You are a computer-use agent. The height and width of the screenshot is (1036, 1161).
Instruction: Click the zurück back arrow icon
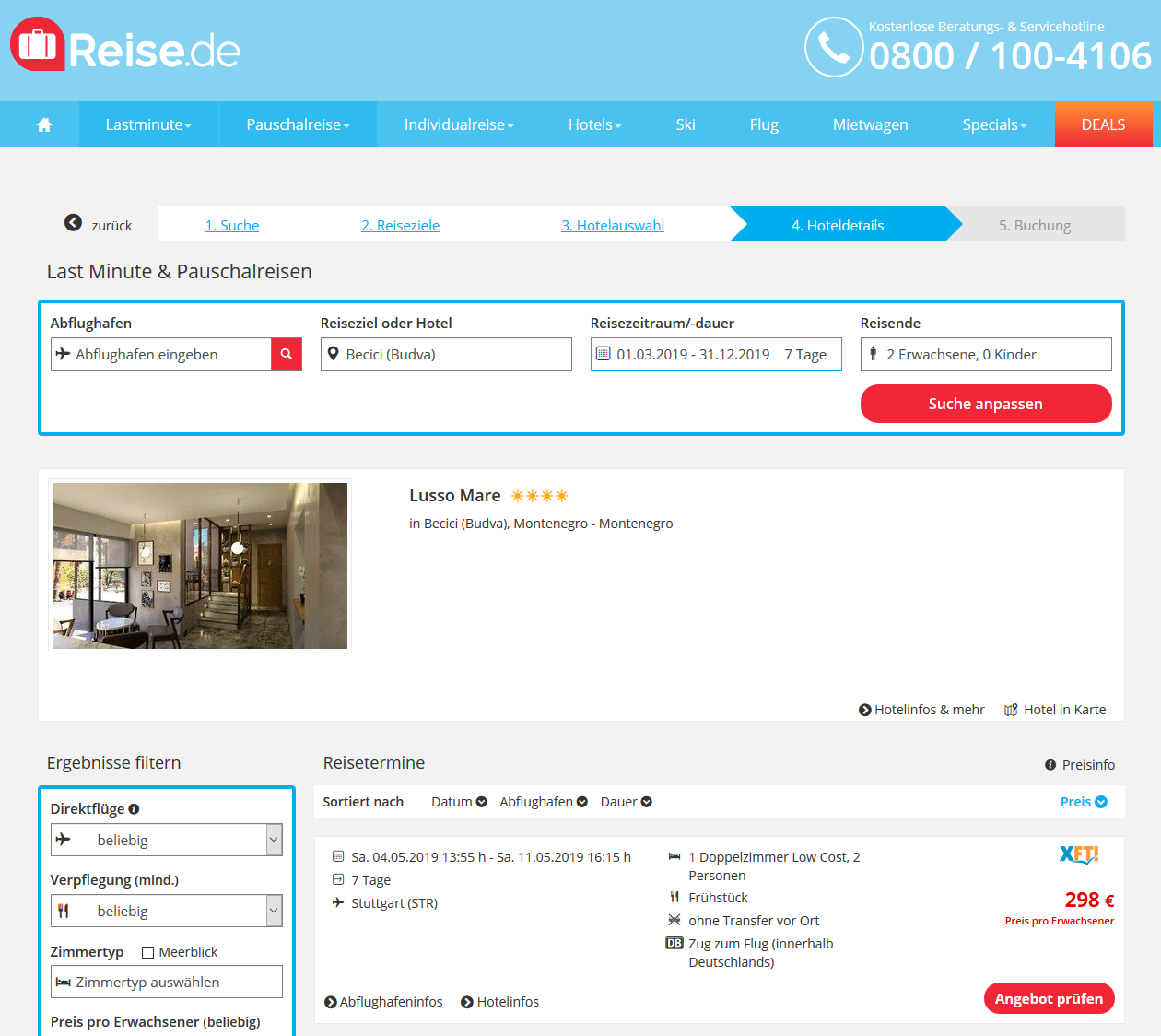tap(74, 223)
